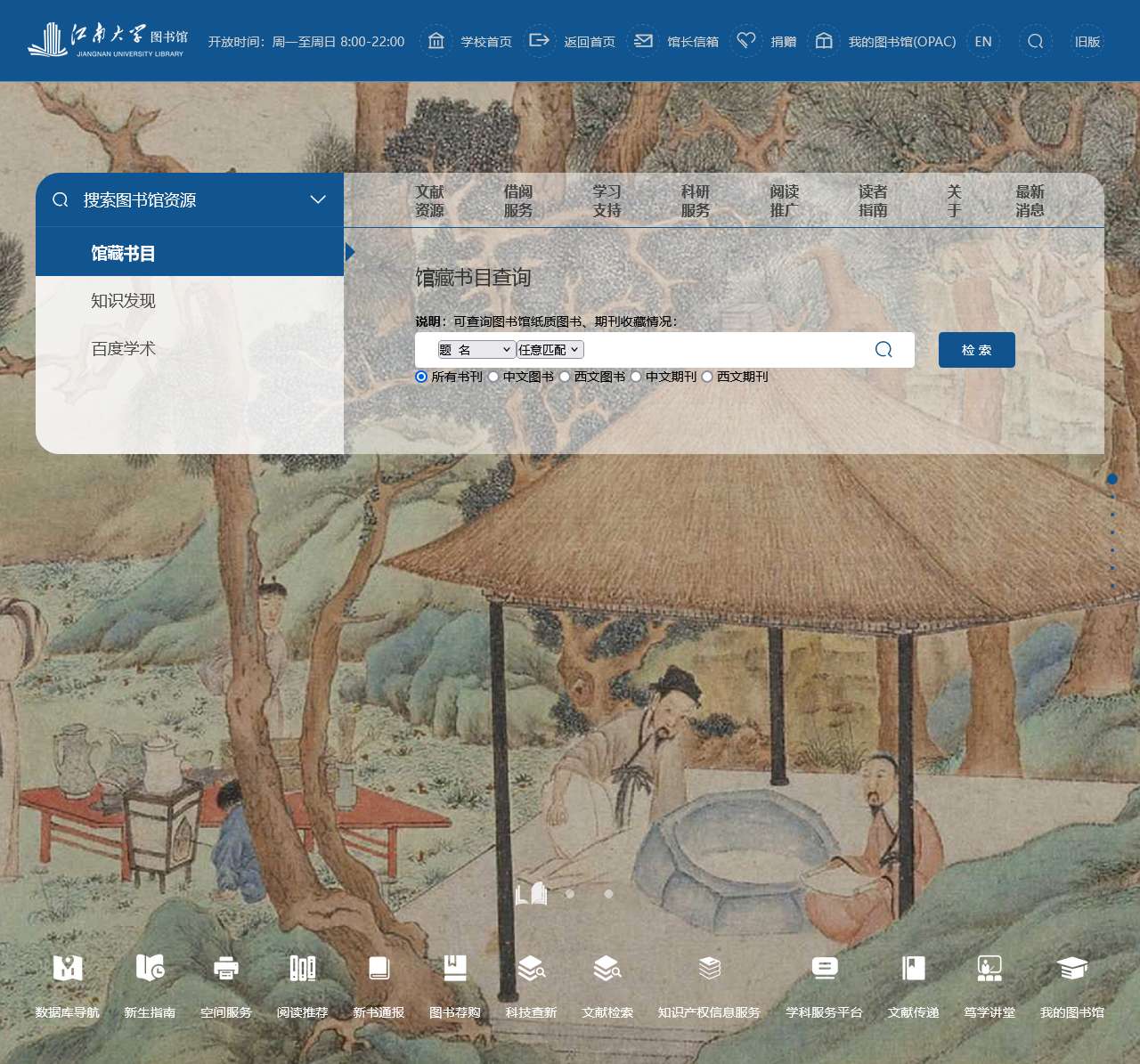
Task: Click the 返回首页 link text
Action: pos(590,42)
